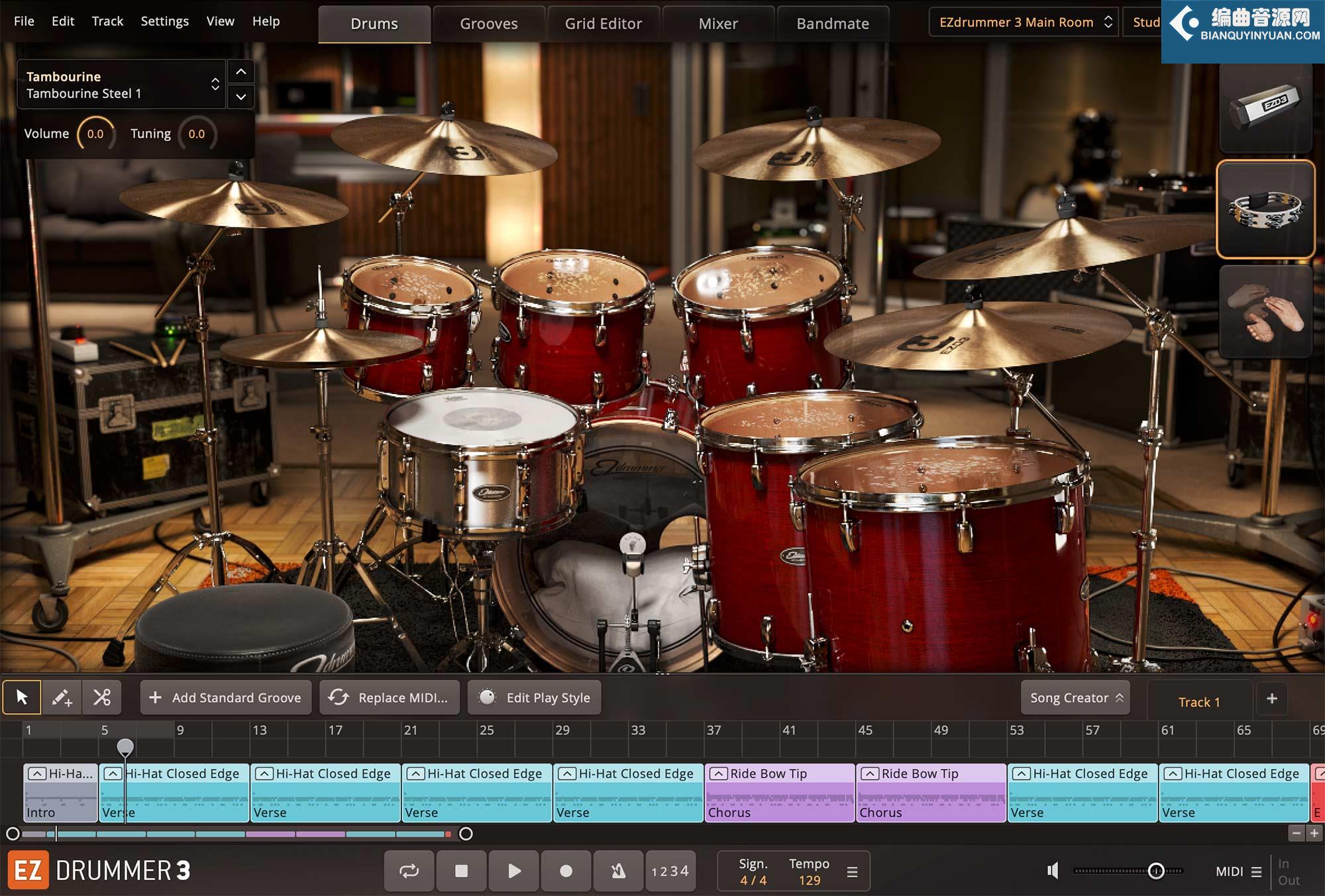
Task: Click the plus icon to add track
Action: tap(1271, 698)
